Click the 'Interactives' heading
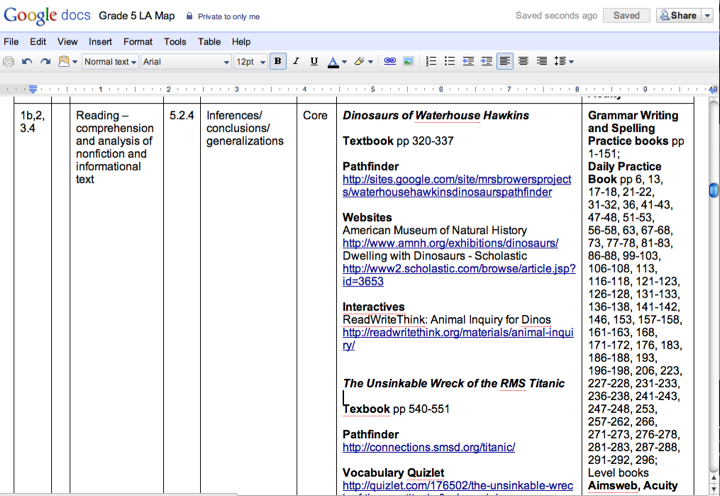720x496 pixels. tap(373, 307)
